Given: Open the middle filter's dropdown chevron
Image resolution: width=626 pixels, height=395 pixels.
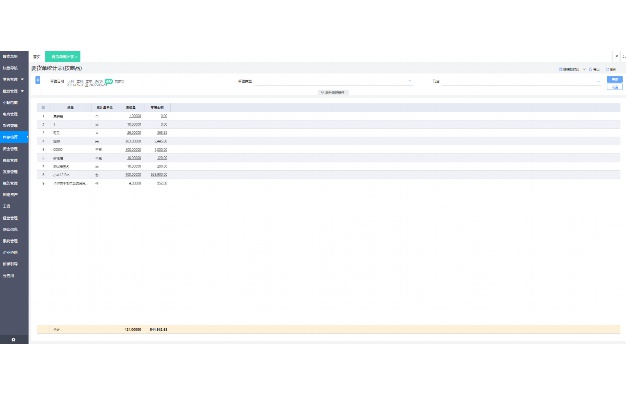Looking at the screenshot, I should coord(410,81).
